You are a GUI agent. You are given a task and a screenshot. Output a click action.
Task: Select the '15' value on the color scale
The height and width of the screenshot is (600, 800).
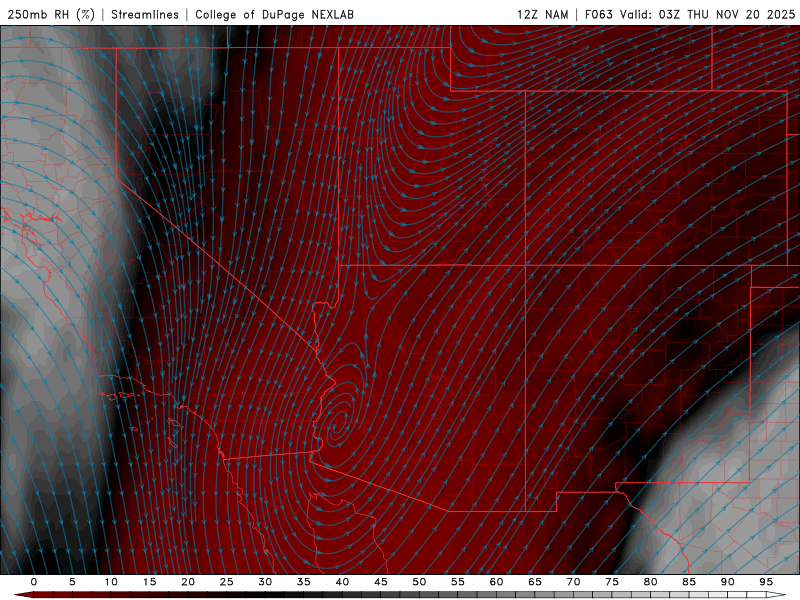(149, 582)
